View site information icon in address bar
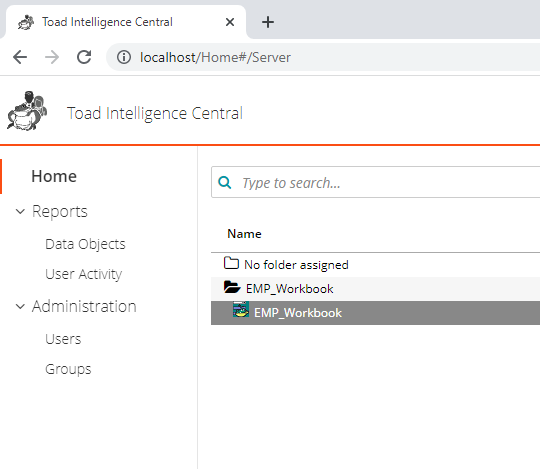The image size is (540, 469). point(124,57)
